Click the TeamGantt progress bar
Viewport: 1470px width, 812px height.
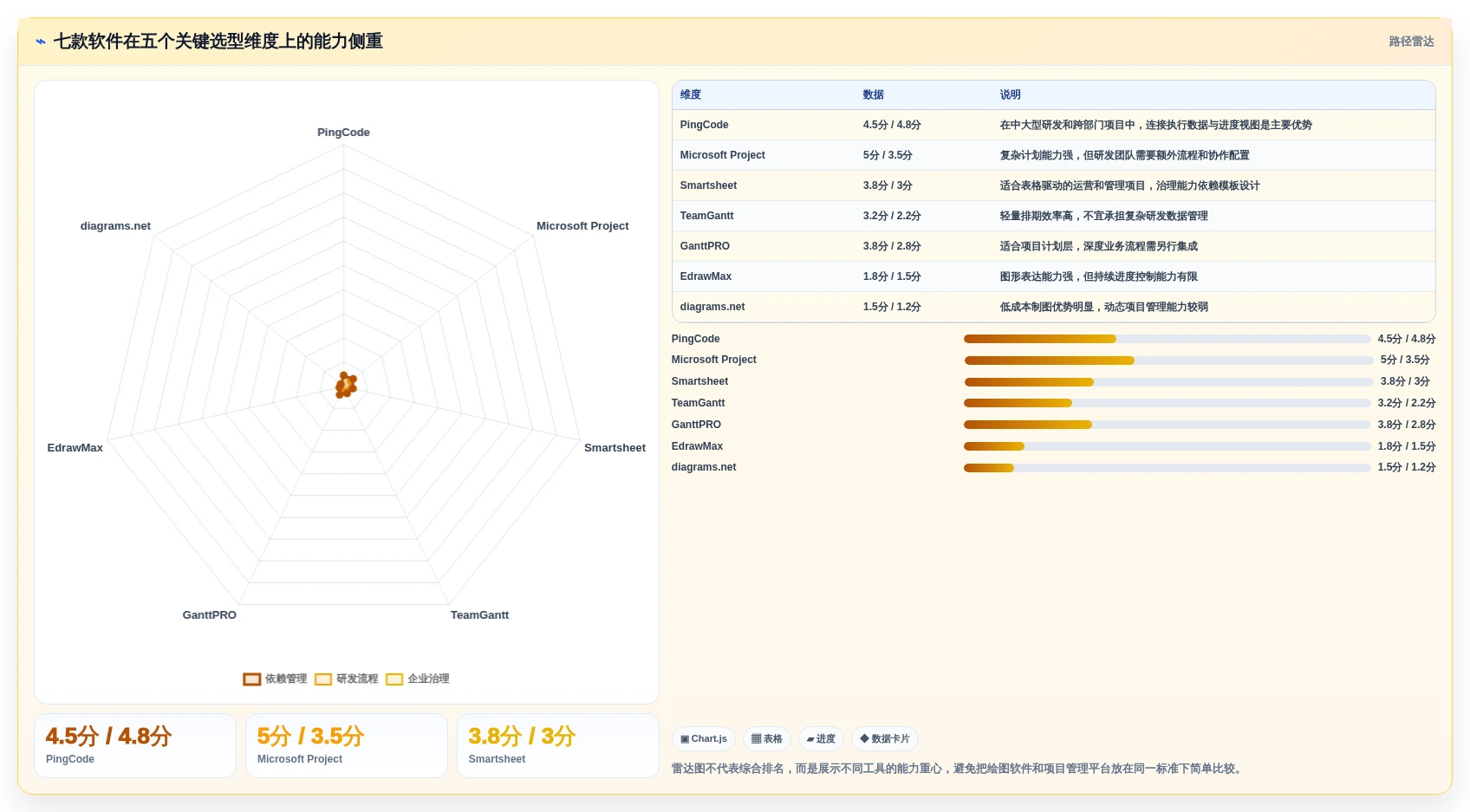1167,403
